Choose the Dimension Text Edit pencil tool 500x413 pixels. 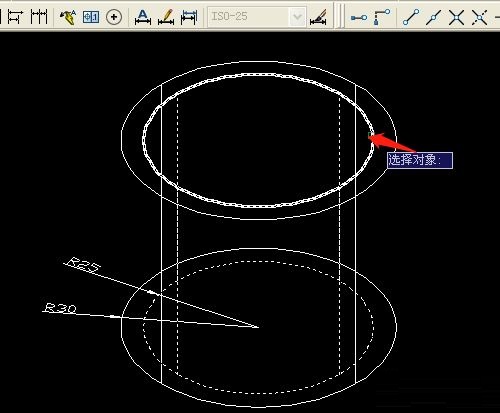tap(166, 17)
